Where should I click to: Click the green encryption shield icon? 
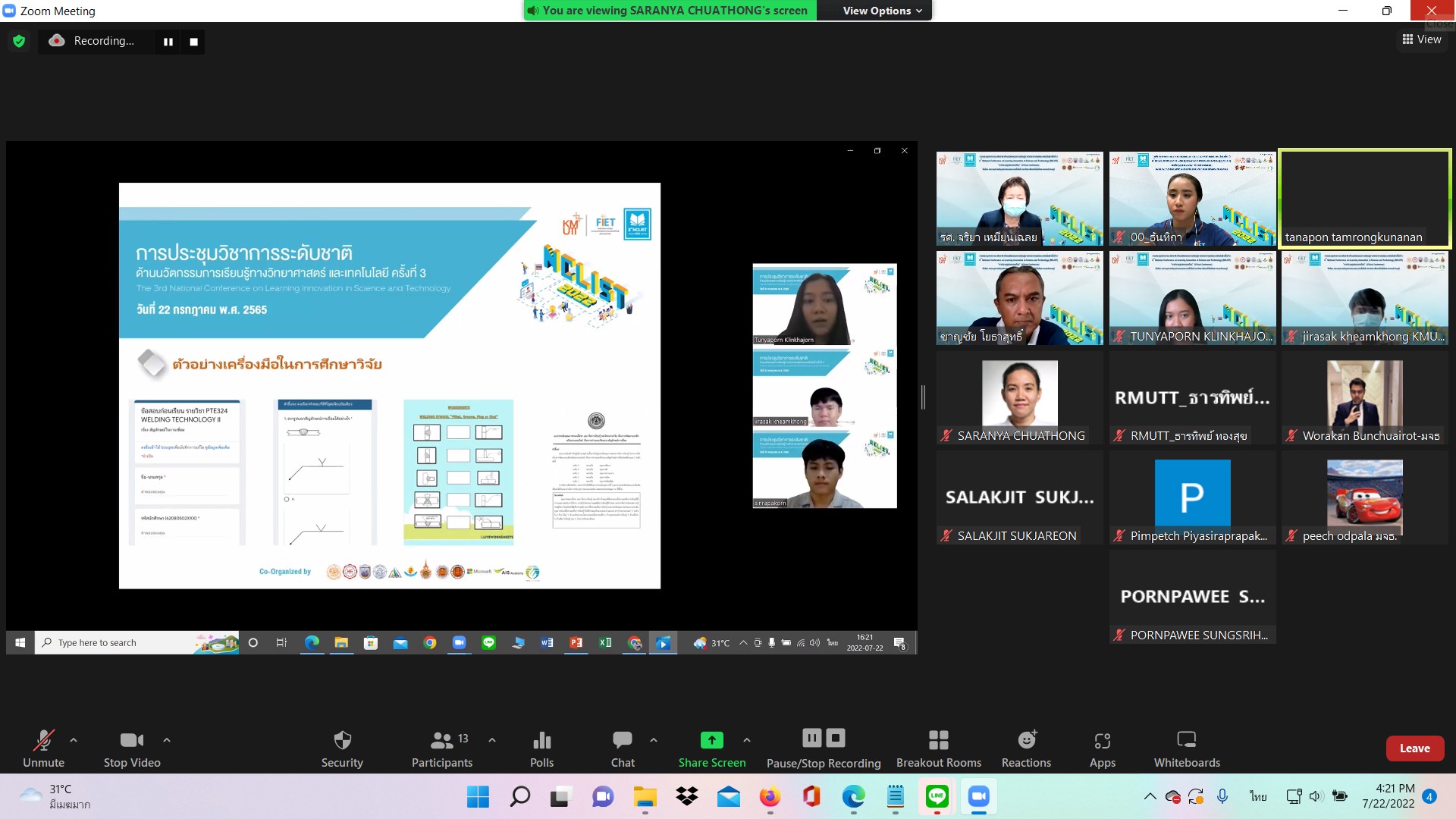pyautogui.click(x=19, y=41)
